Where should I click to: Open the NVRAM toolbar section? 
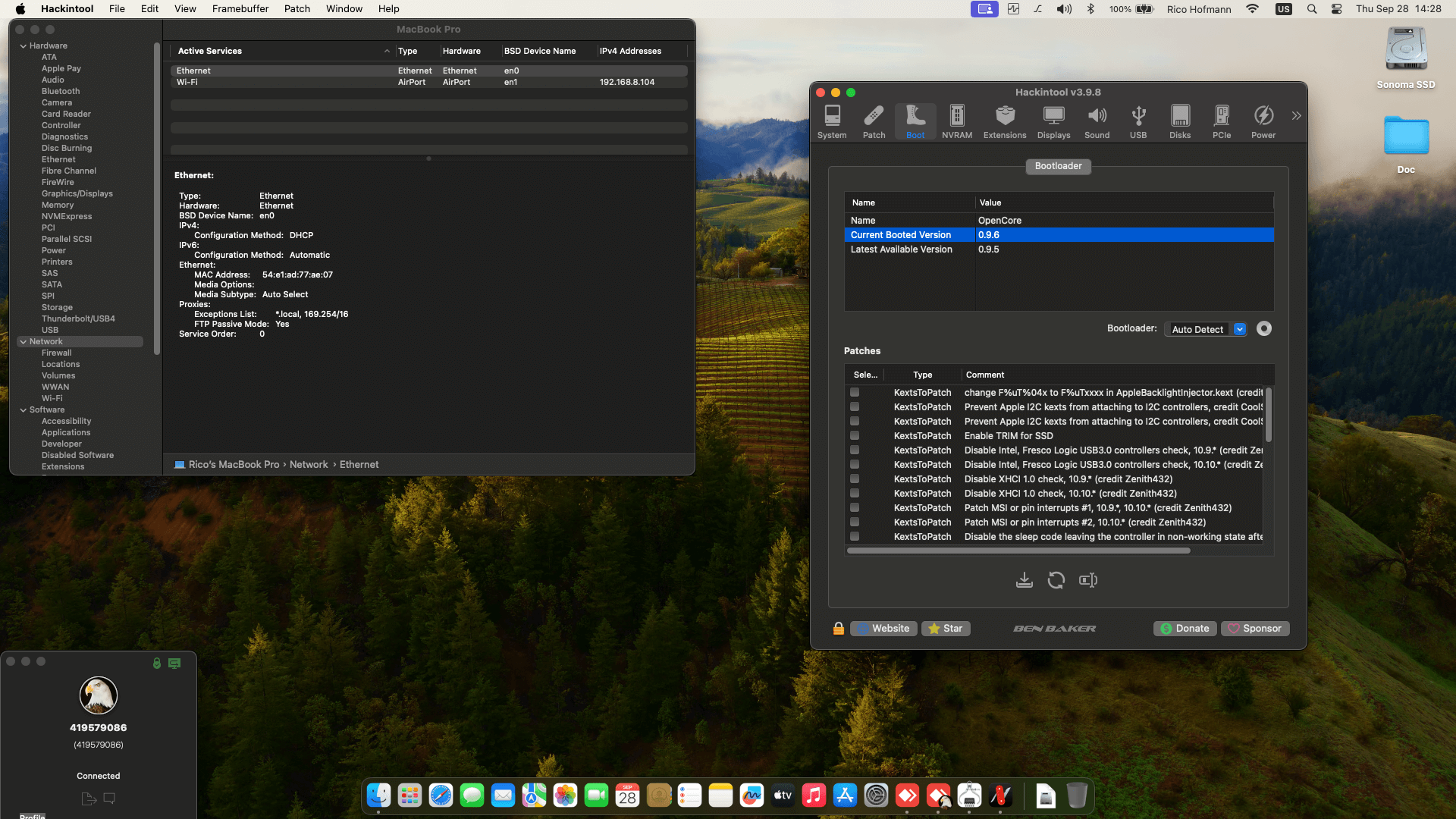[956, 121]
